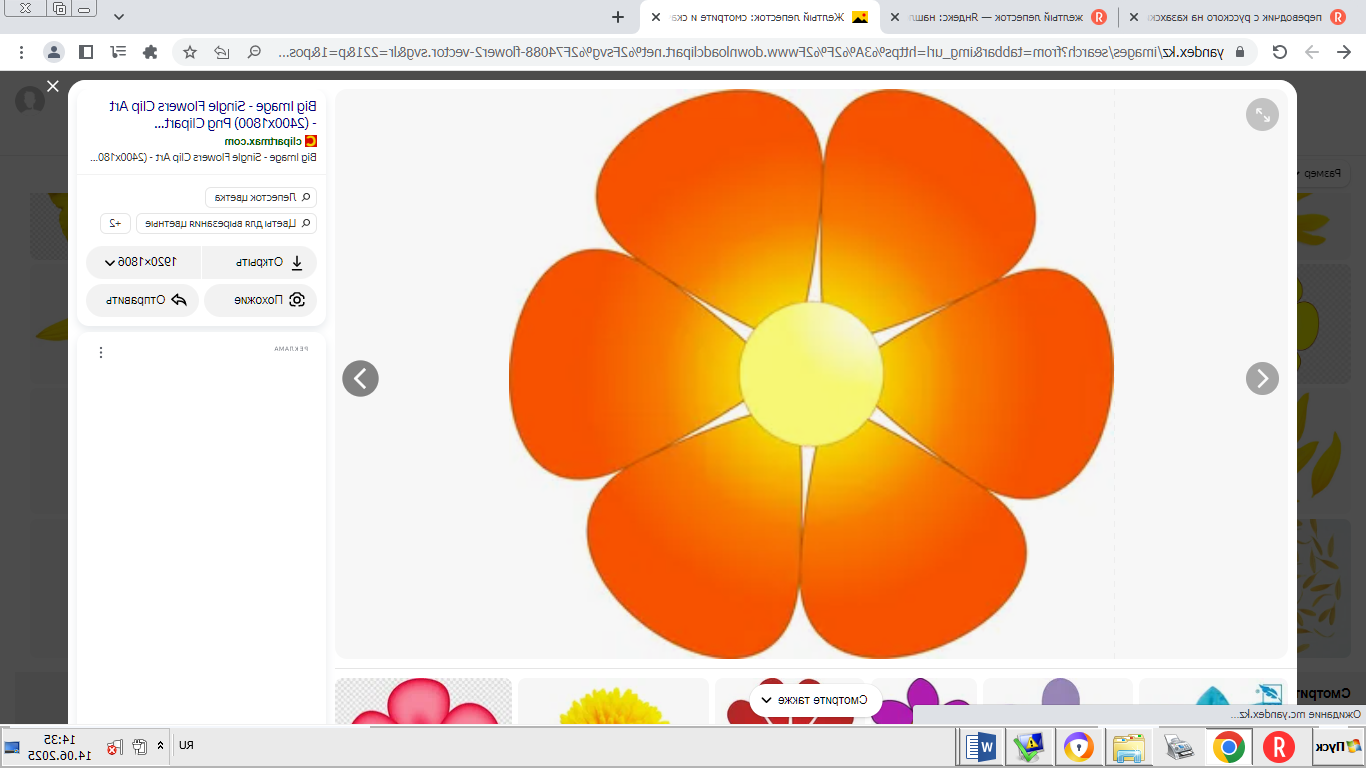Click the left-pointing arrow over the flower image

click(x=360, y=378)
